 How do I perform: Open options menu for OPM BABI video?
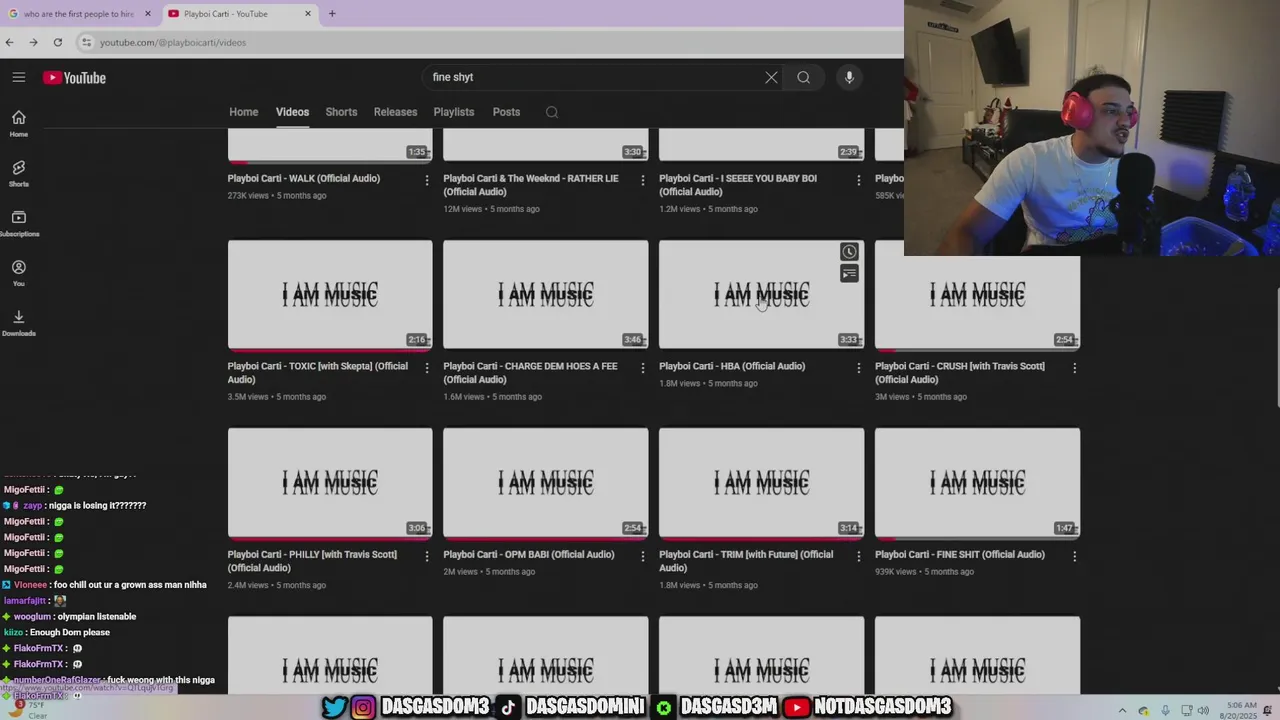coord(643,556)
